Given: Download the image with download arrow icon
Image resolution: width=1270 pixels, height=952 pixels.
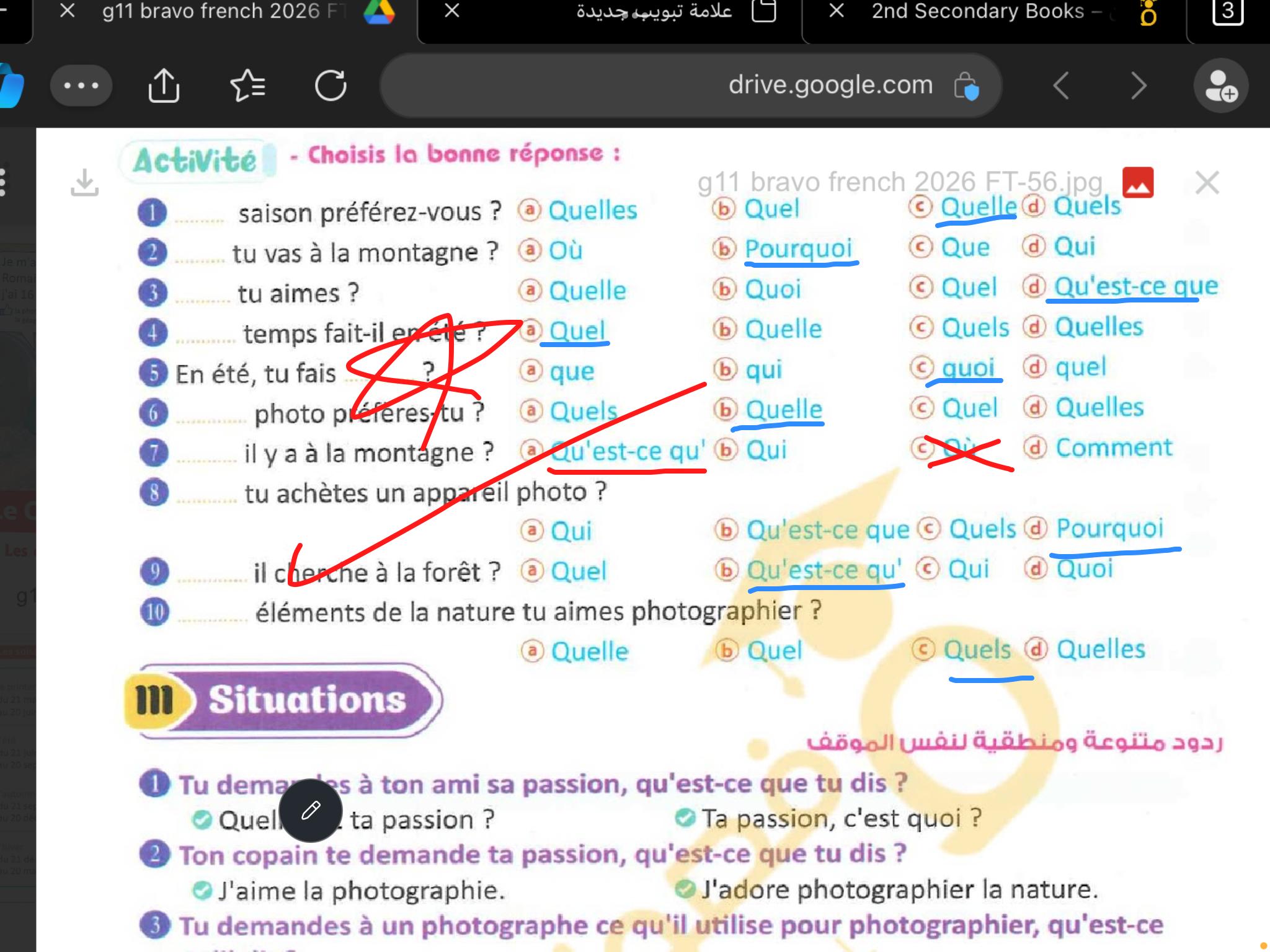Looking at the screenshot, I should [x=84, y=182].
